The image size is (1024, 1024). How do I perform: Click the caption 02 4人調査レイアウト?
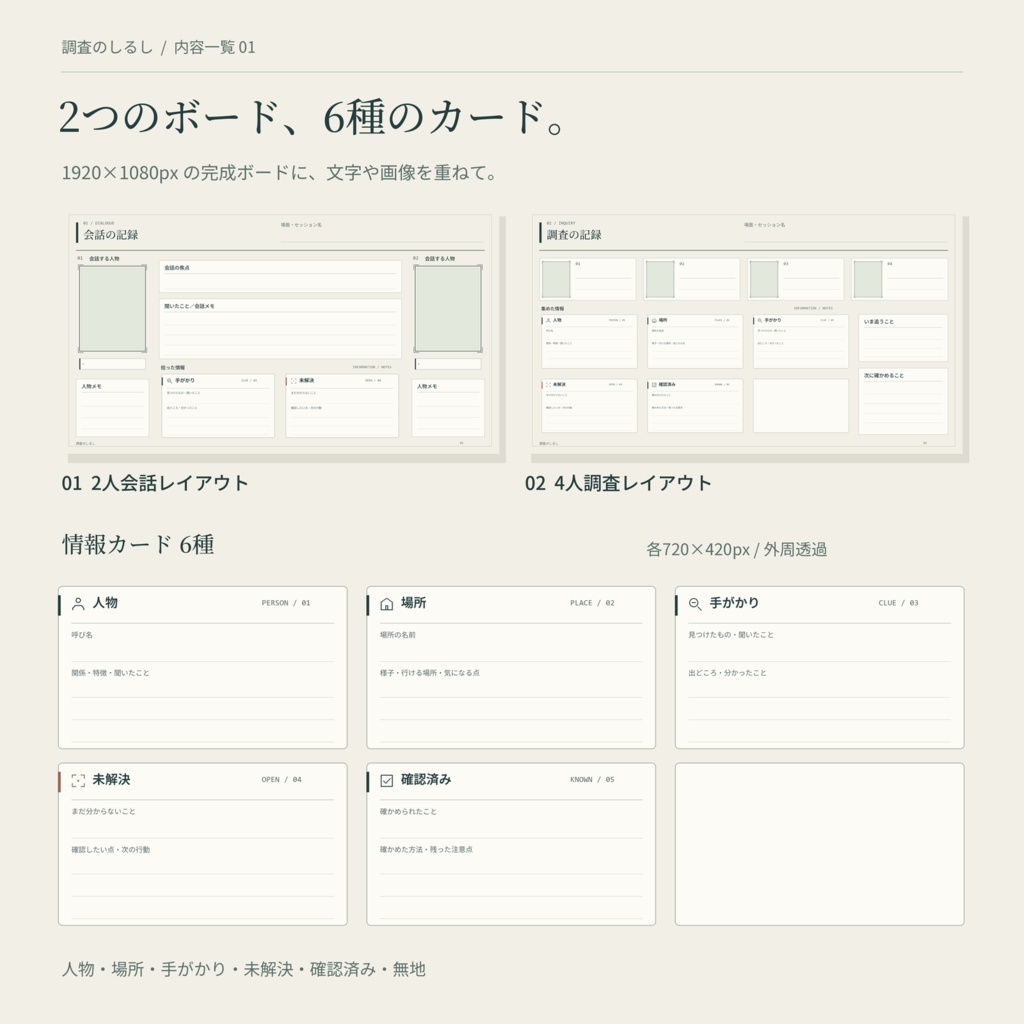coord(618,483)
